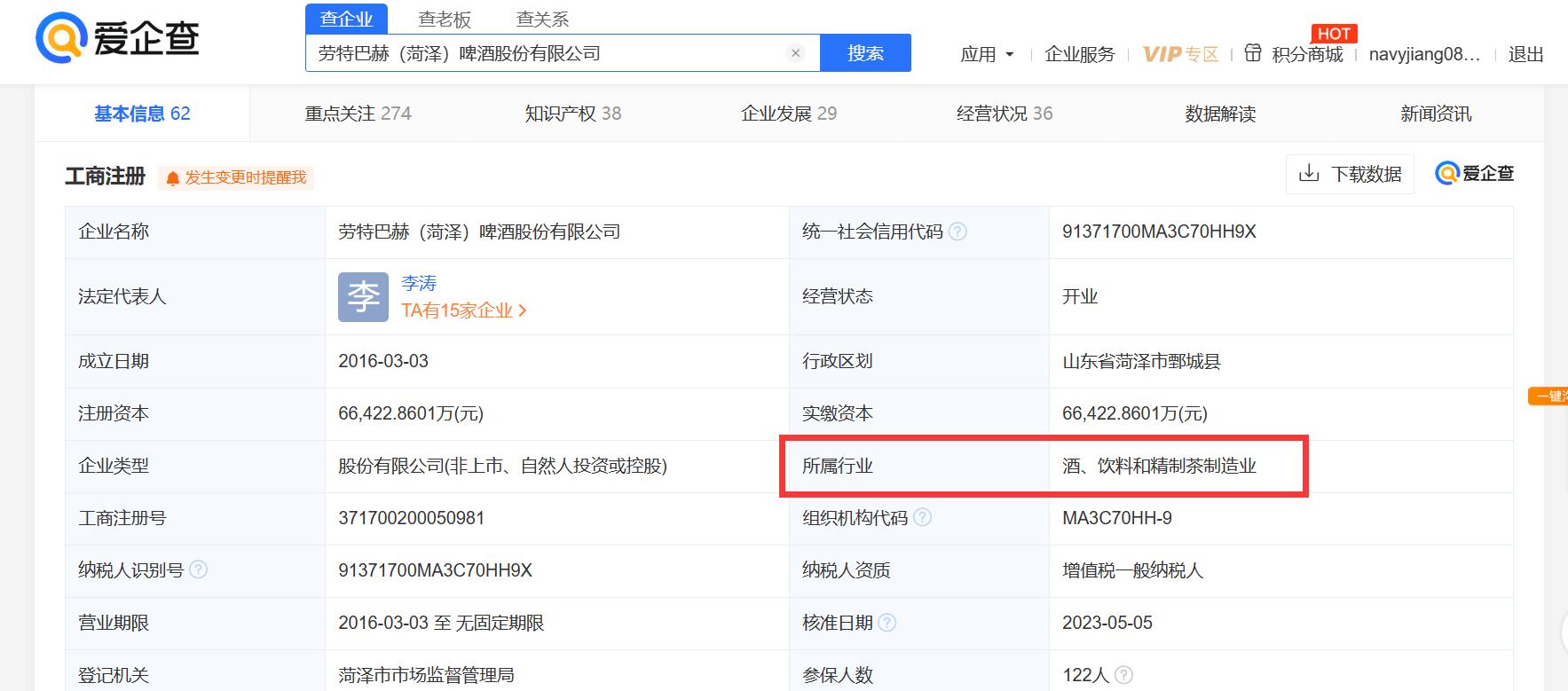Open the 基本信息 62 tab
Image resolution: width=1568 pixels, height=691 pixels.
[142, 114]
